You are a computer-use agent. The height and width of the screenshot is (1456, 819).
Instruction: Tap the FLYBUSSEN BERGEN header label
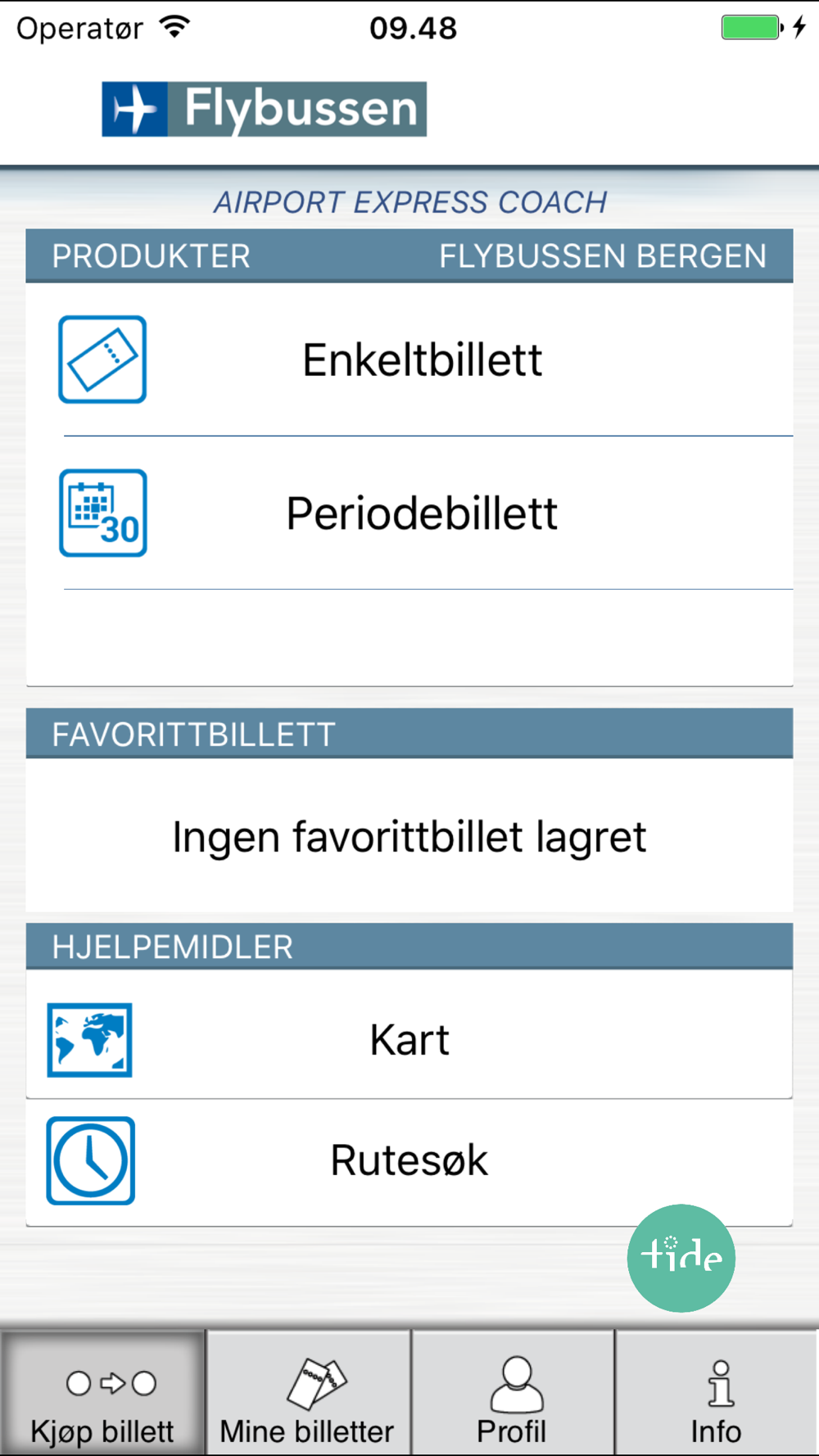pyautogui.click(x=603, y=256)
